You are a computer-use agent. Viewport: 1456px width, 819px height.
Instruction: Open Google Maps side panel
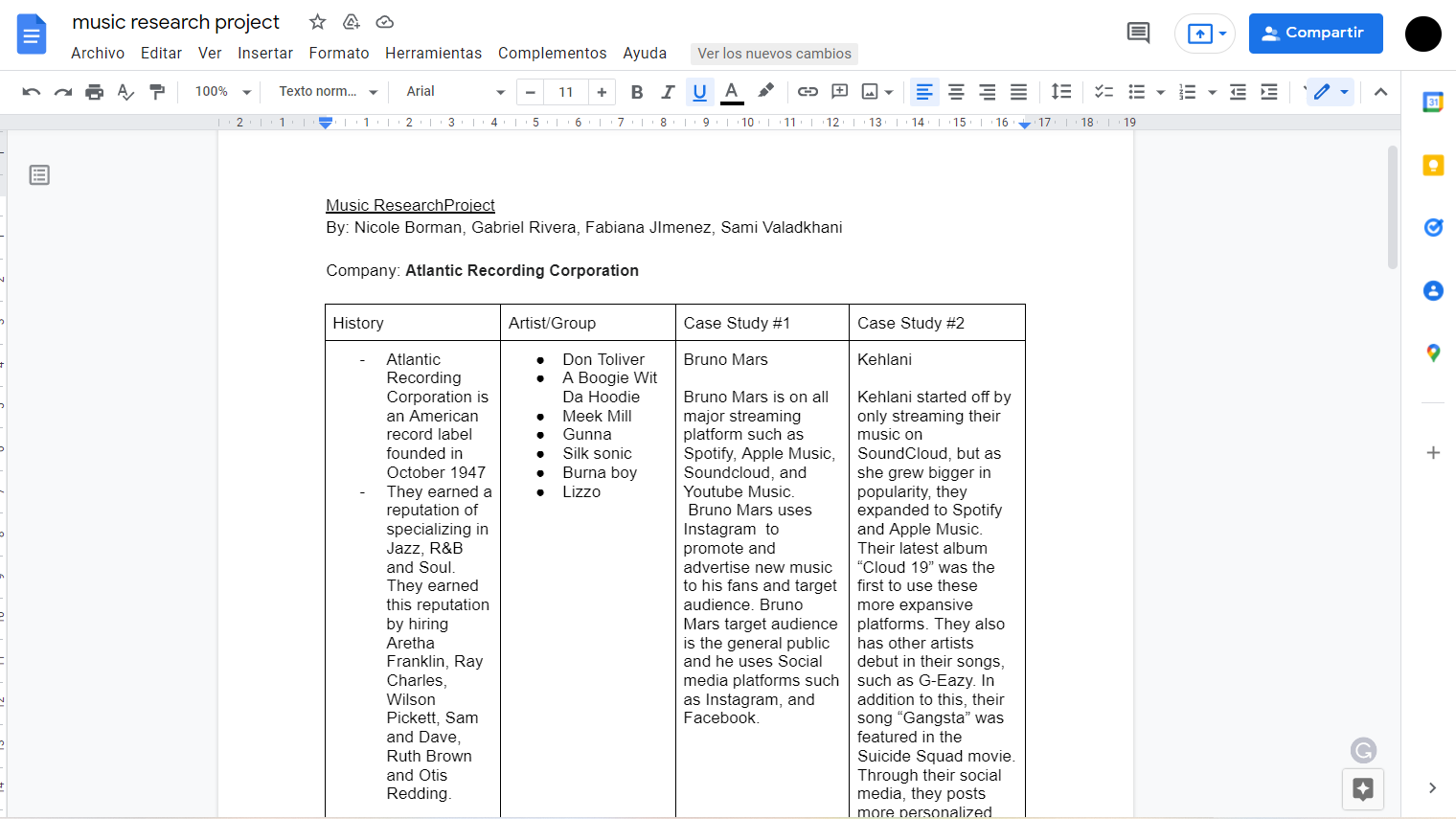pos(1433,353)
